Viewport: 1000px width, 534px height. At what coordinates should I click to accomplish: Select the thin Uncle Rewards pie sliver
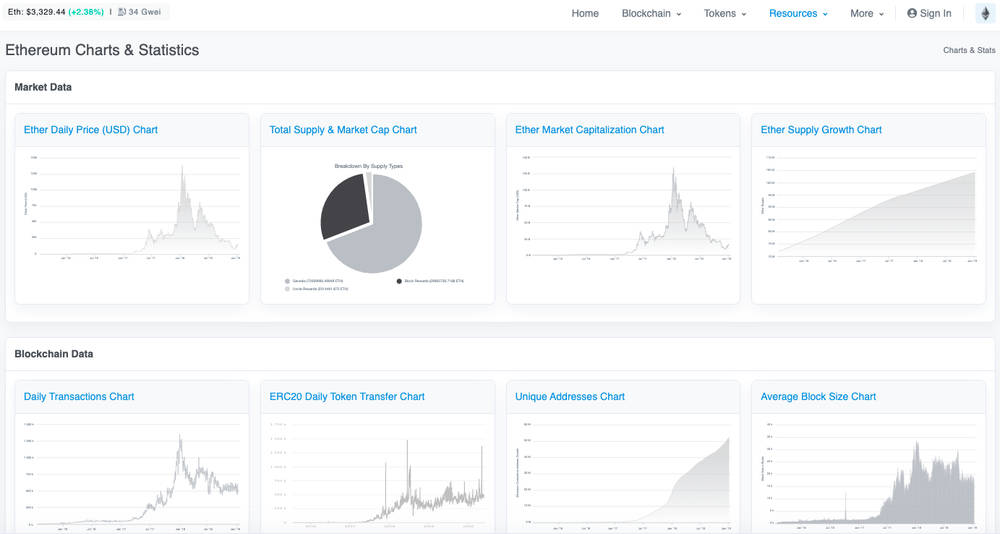click(368, 185)
